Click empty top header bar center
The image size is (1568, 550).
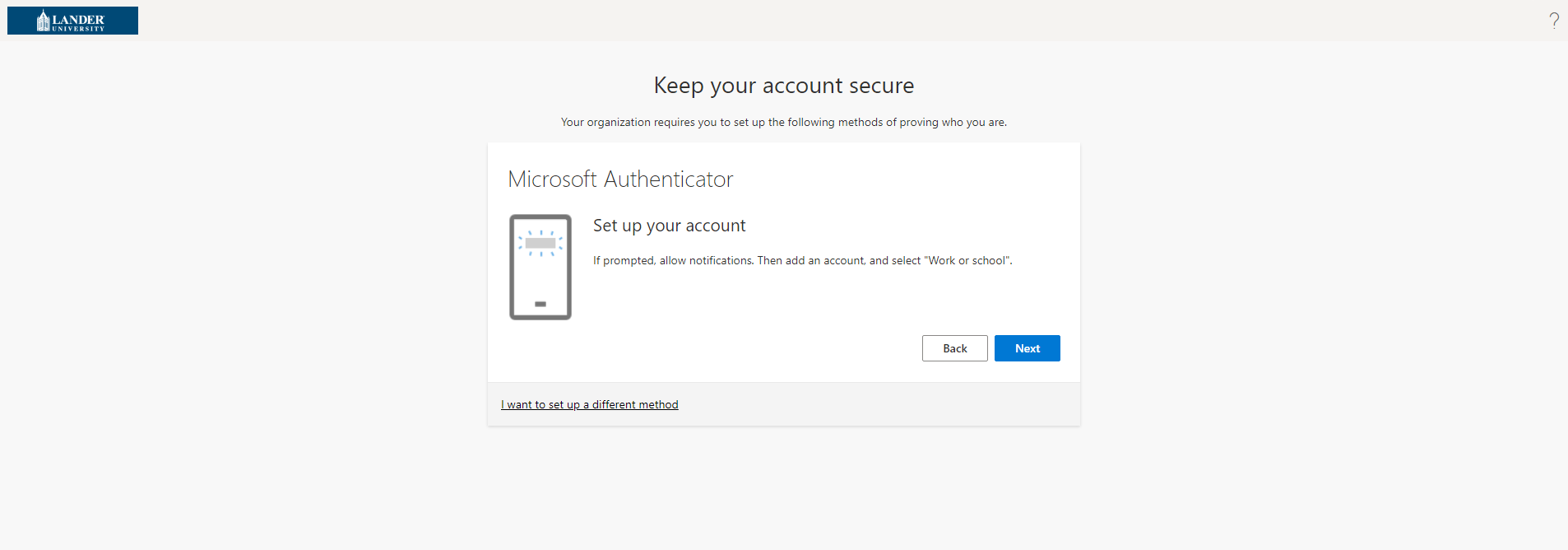[x=783, y=21]
